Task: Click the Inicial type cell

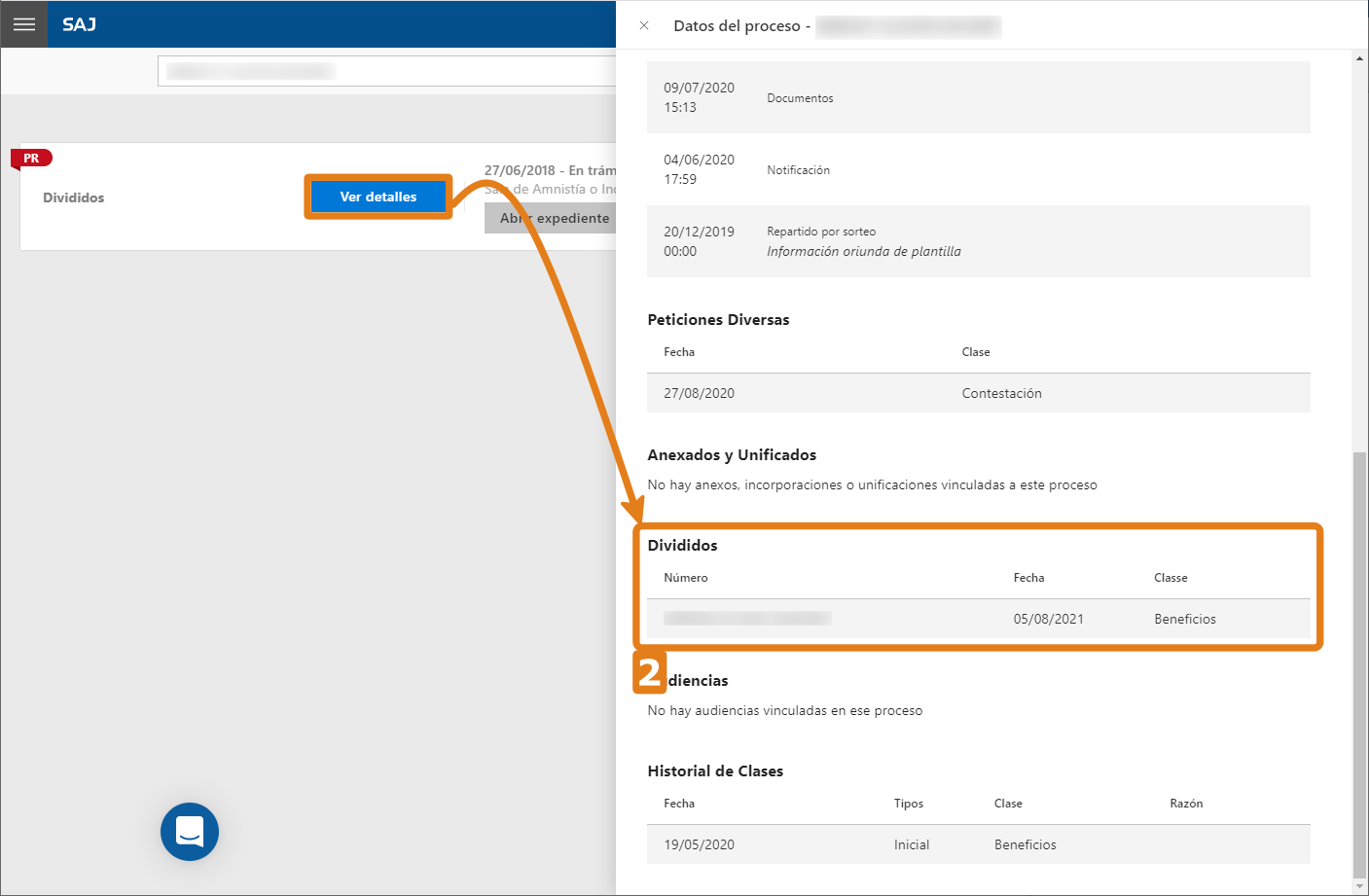Action: click(912, 844)
